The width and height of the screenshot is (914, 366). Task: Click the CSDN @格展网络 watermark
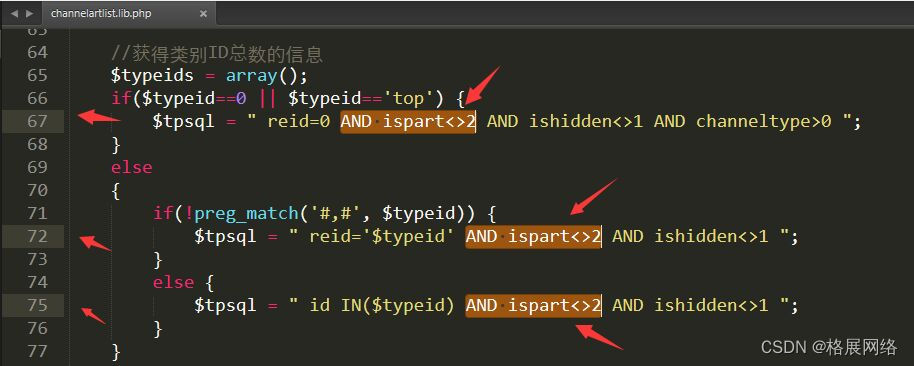pyautogui.click(x=829, y=347)
